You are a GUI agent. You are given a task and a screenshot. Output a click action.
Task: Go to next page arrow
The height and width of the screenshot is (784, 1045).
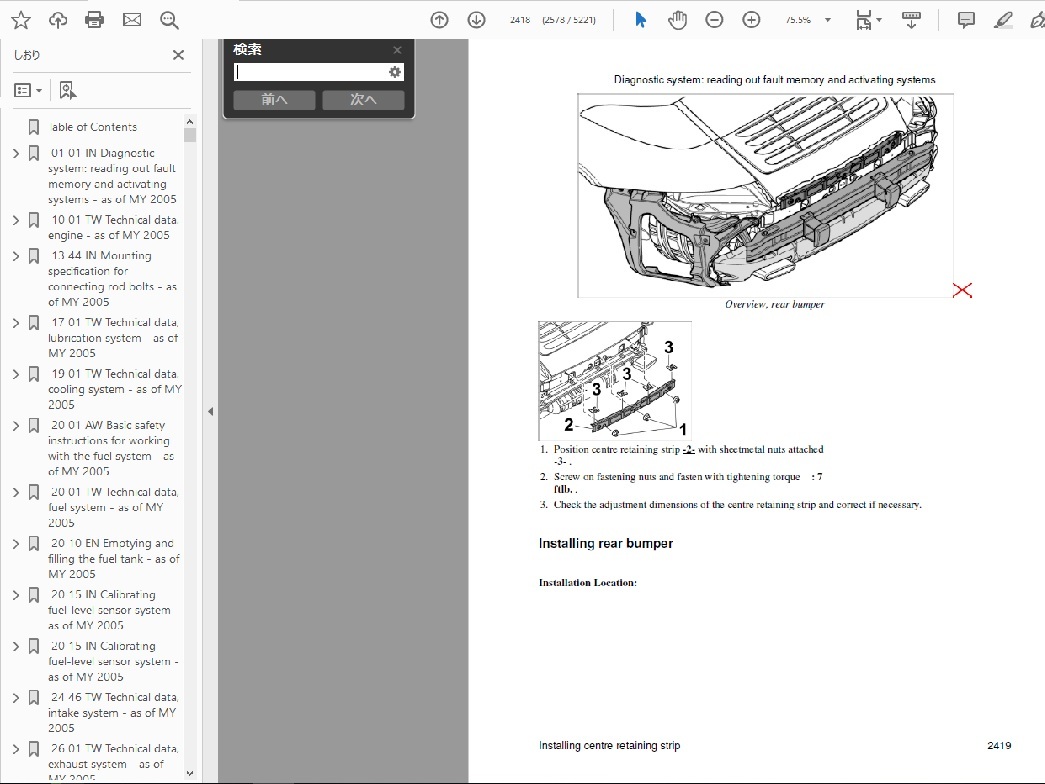coord(477,20)
